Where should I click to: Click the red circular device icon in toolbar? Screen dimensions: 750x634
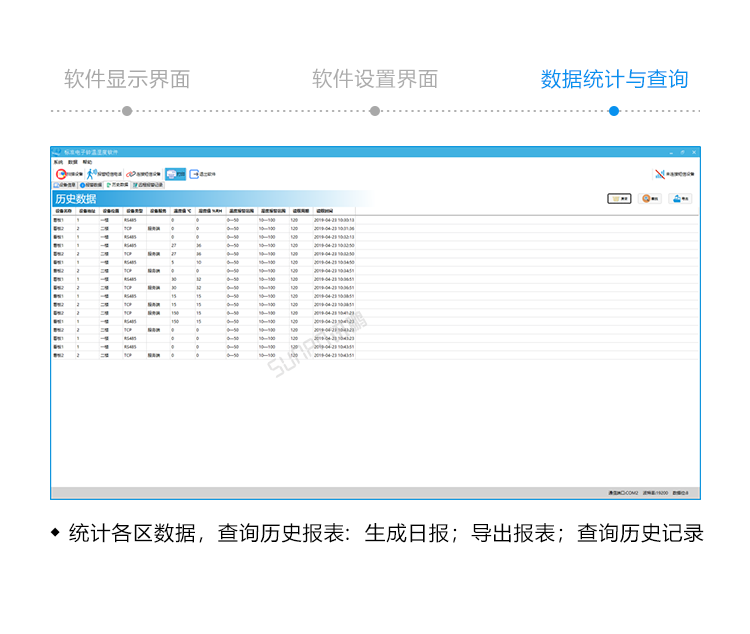coord(60,174)
